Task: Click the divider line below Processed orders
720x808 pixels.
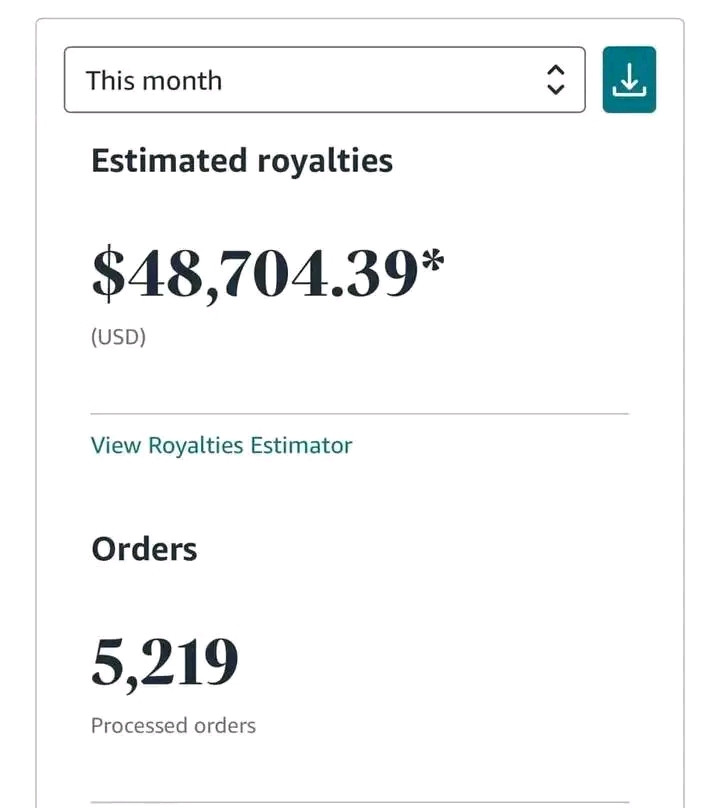Action: point(360,802)
